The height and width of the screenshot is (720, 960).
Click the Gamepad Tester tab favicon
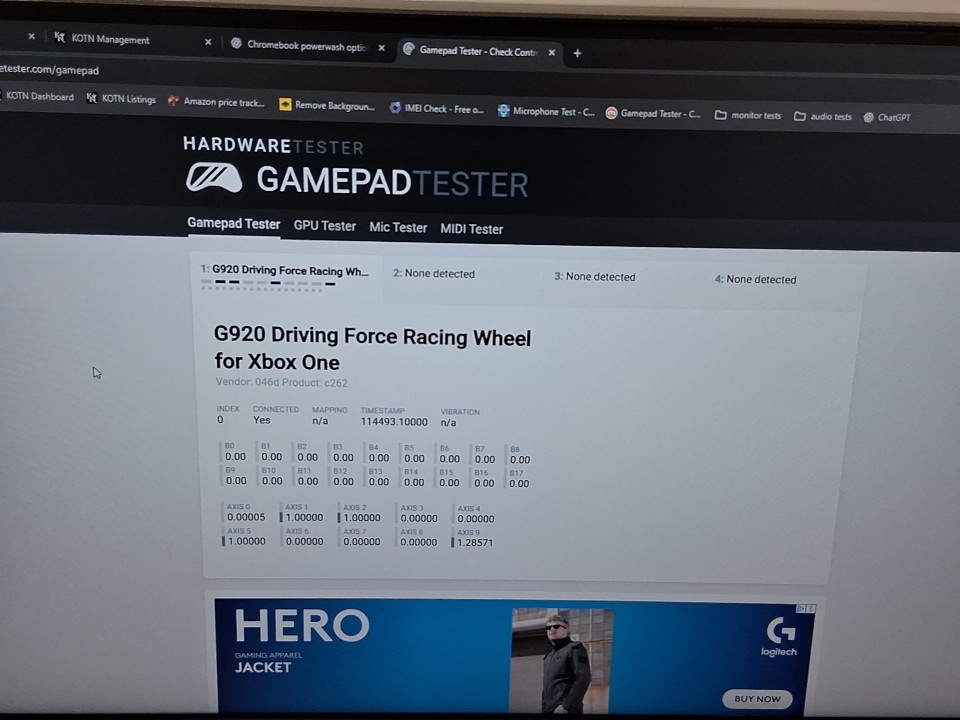pyautogui.click(x=408, y=50)
